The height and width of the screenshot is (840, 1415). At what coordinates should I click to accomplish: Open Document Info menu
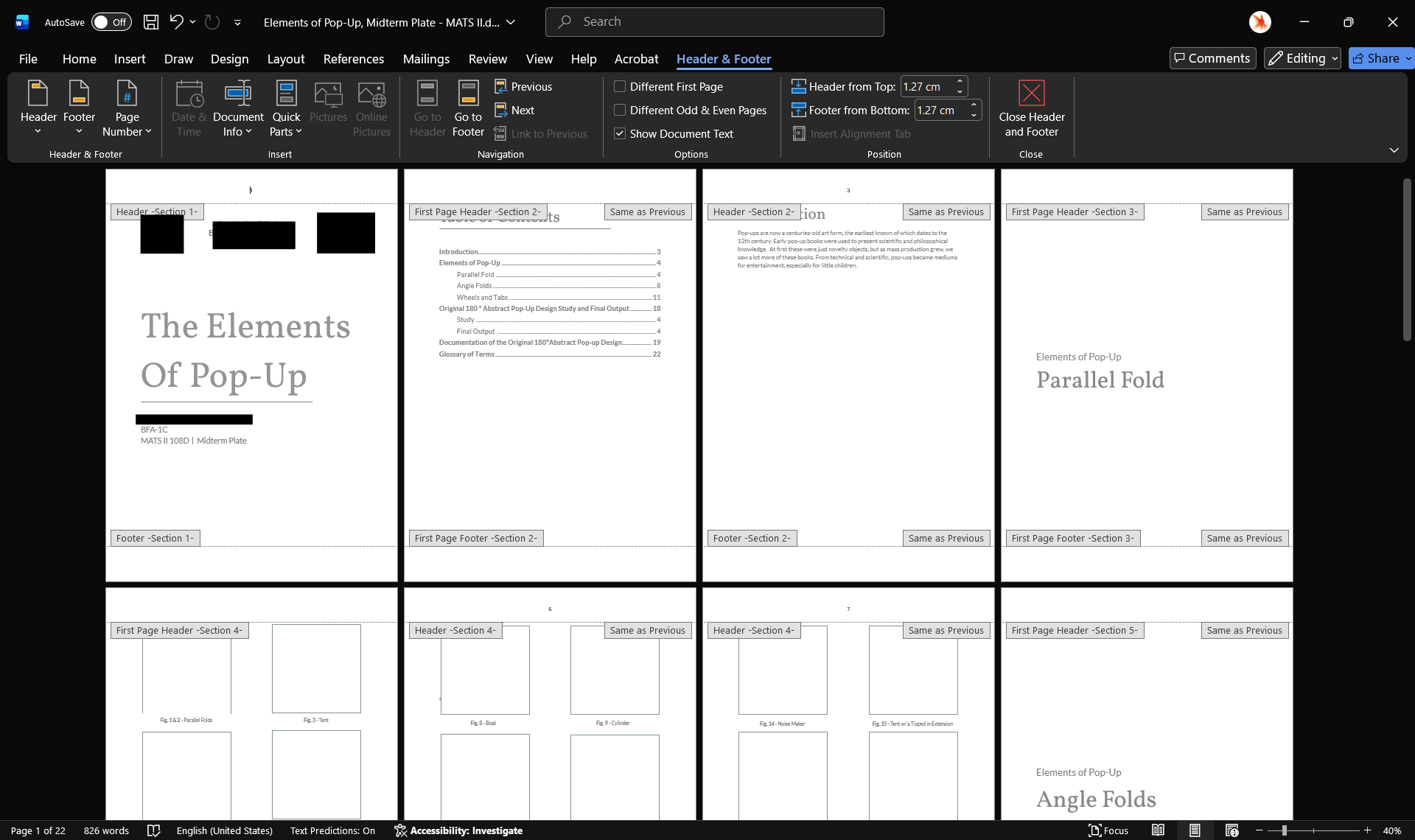238,108
